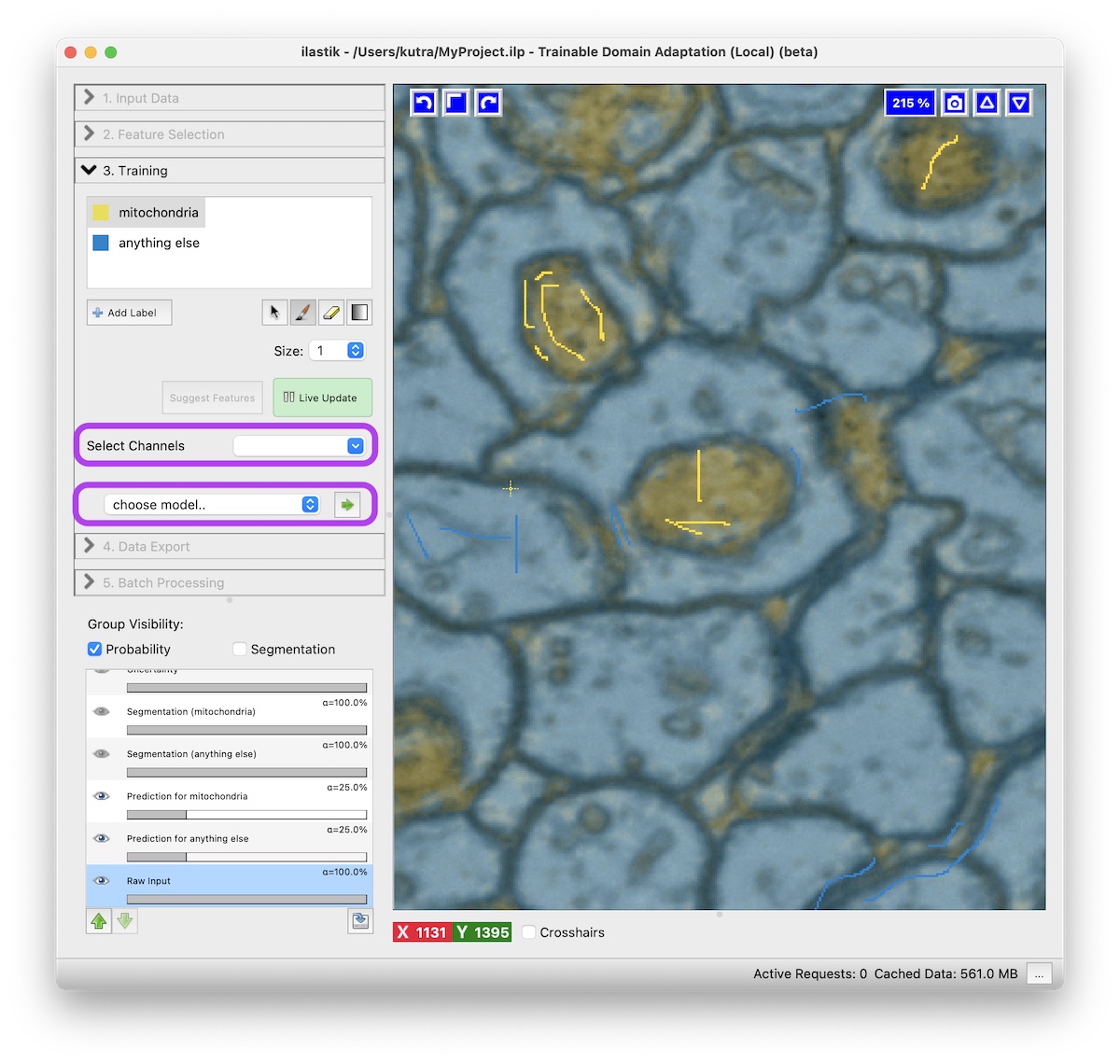Move layer down with green down arrow
Viewport: 1120px width, 1064px height.
pyautogui.click(x=125, y=921)
